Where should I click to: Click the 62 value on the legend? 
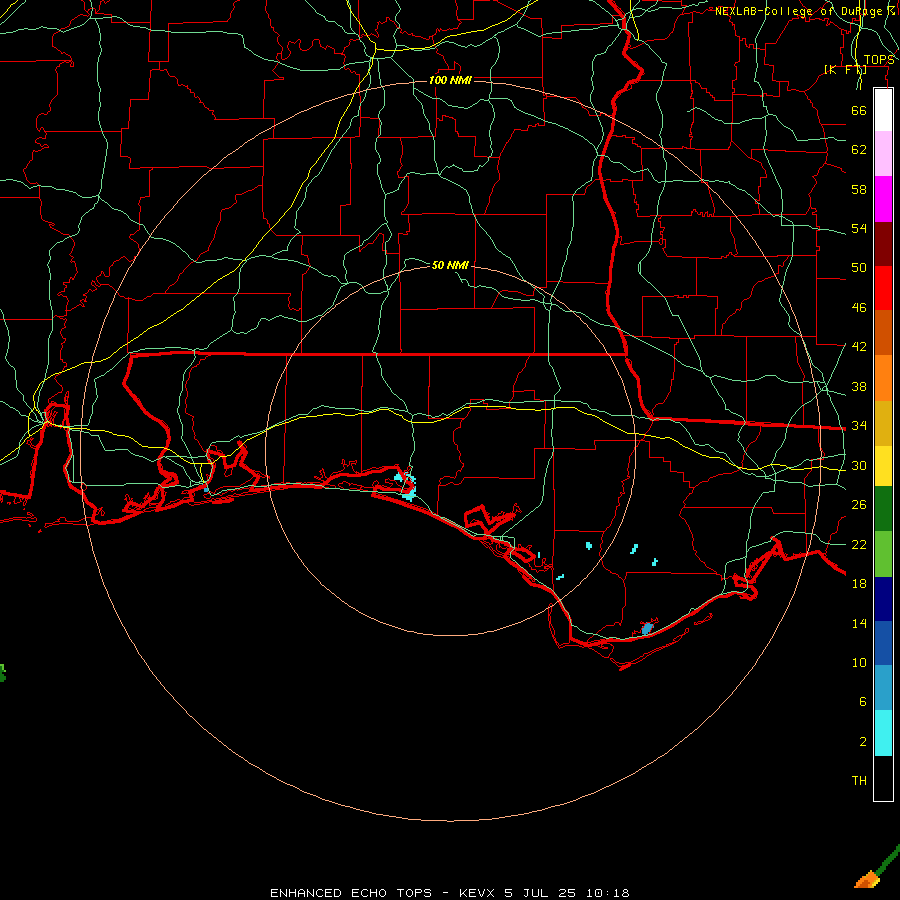859,149
